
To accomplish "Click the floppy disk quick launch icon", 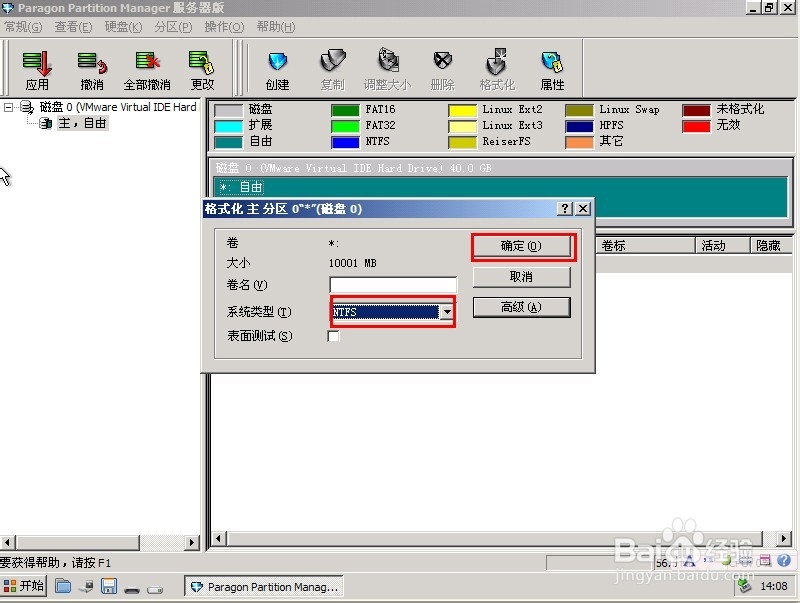I will tap(109, 586).
